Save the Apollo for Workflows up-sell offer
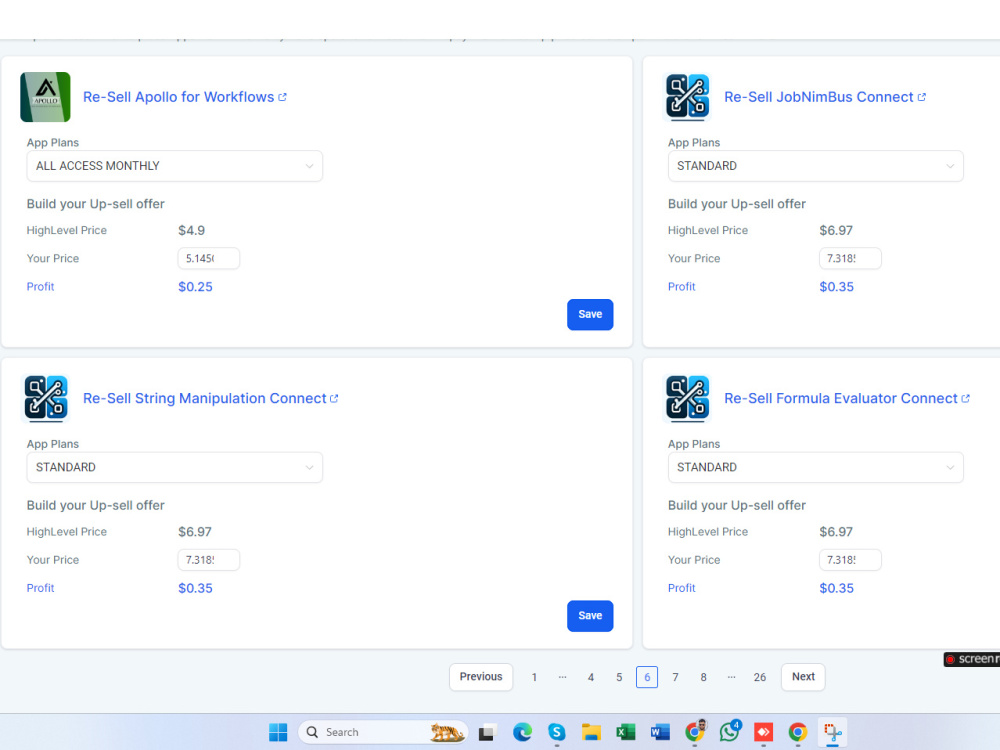The width and height of the screenshot is (1000, 750). pos(590,314)
